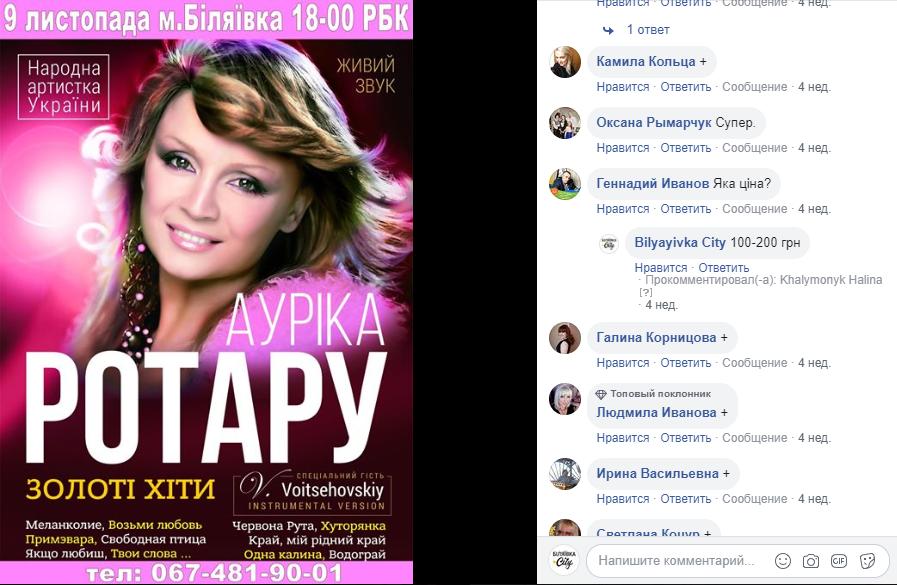Attach a photo using the camera icon
897x585 pixels.
click(x=811, y=561)
